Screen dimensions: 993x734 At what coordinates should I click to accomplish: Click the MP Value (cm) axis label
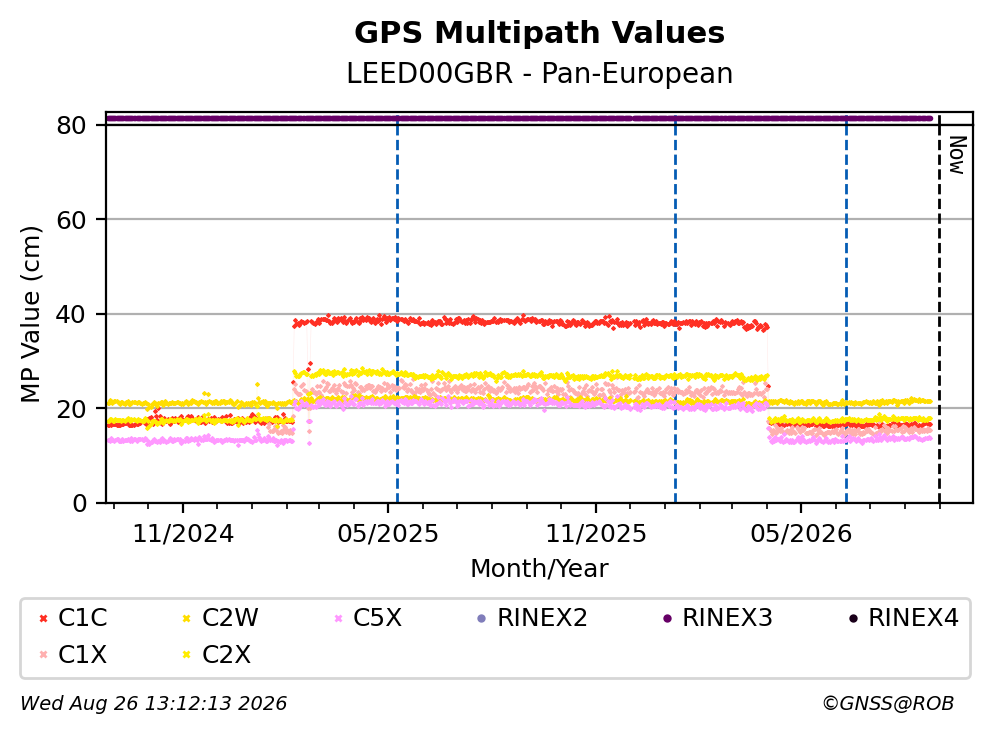30,314
